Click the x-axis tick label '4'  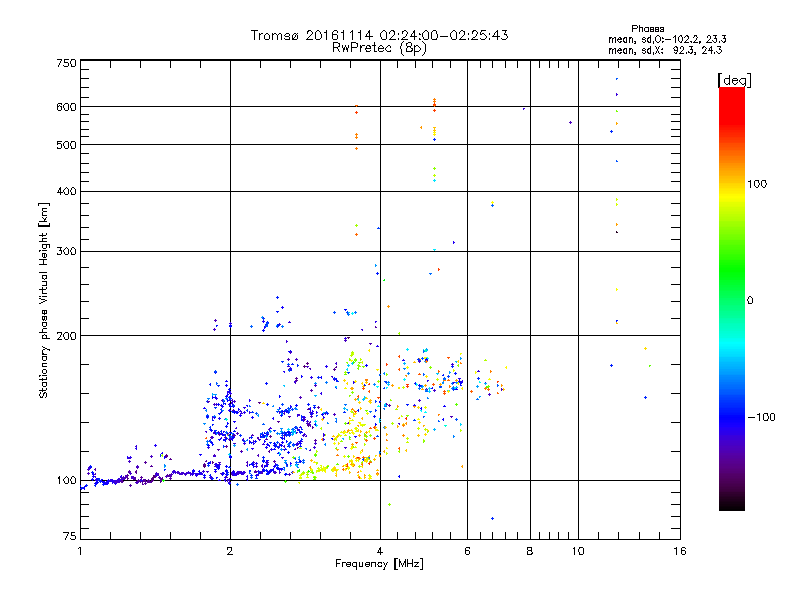click(380, 551)
